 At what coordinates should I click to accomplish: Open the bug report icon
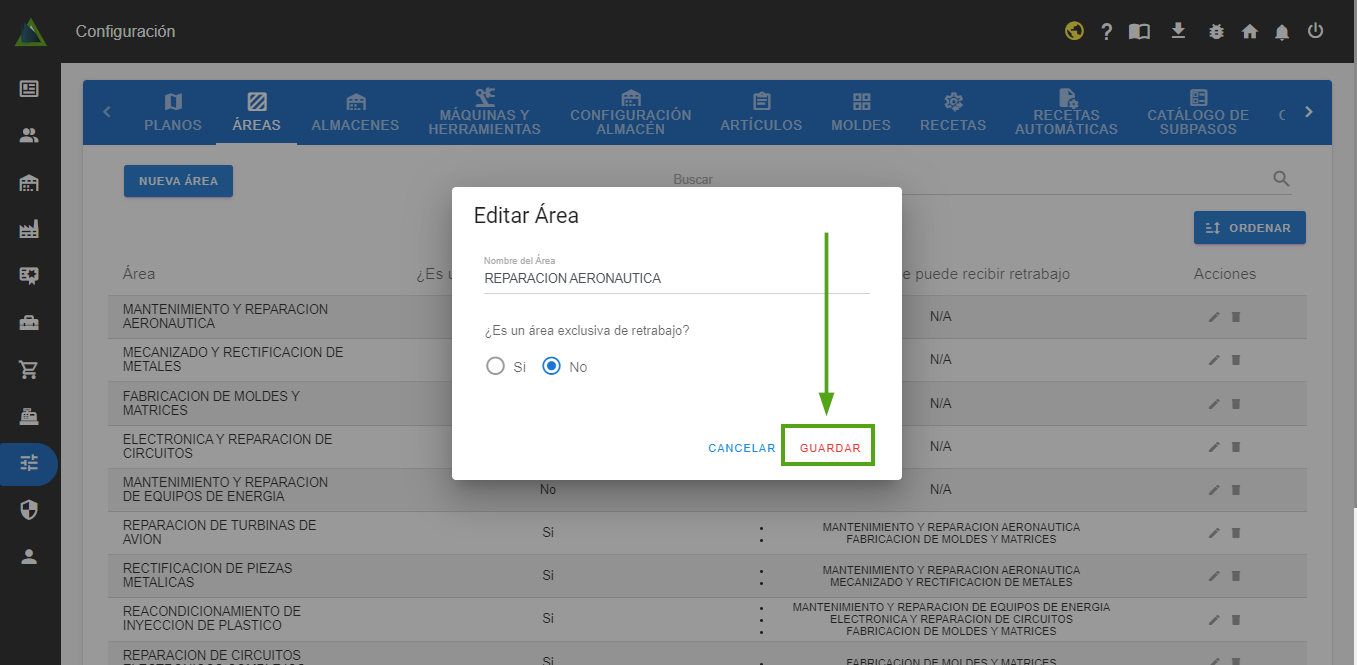pyautogui.click(x=1216, y=32)
